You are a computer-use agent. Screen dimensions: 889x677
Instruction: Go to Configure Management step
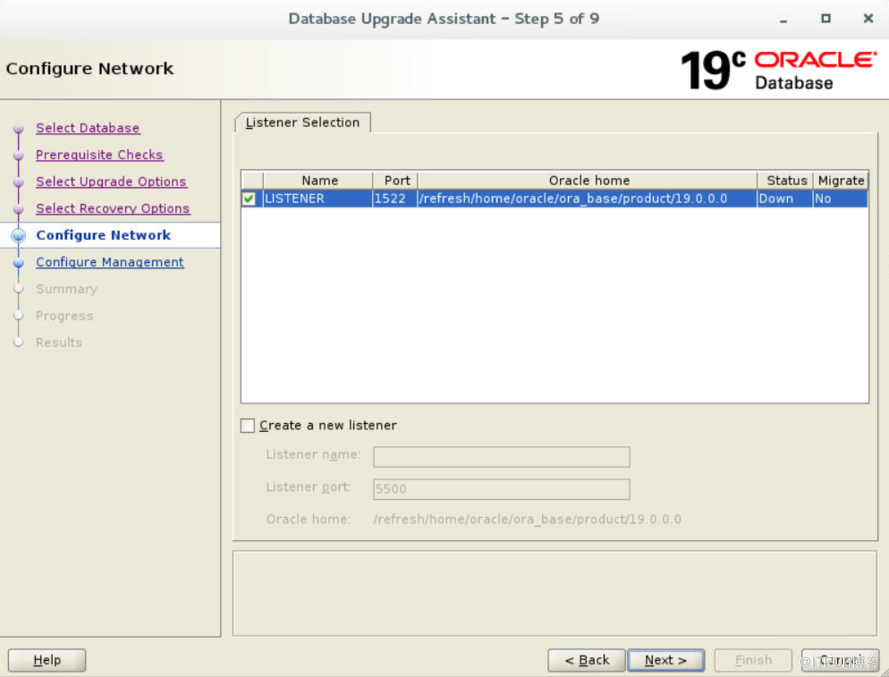(x=110, y=262)
